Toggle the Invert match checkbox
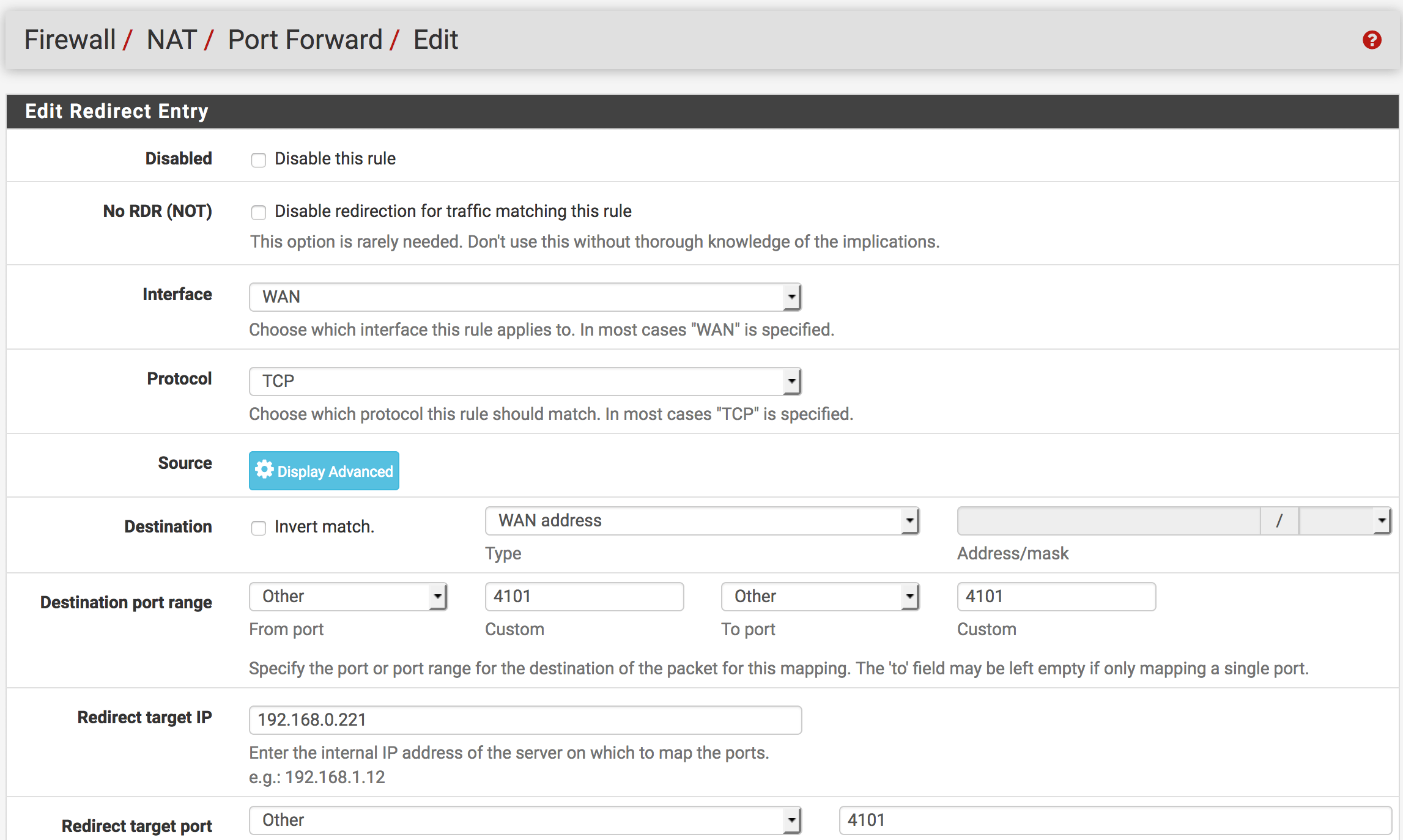 point(259,528)
